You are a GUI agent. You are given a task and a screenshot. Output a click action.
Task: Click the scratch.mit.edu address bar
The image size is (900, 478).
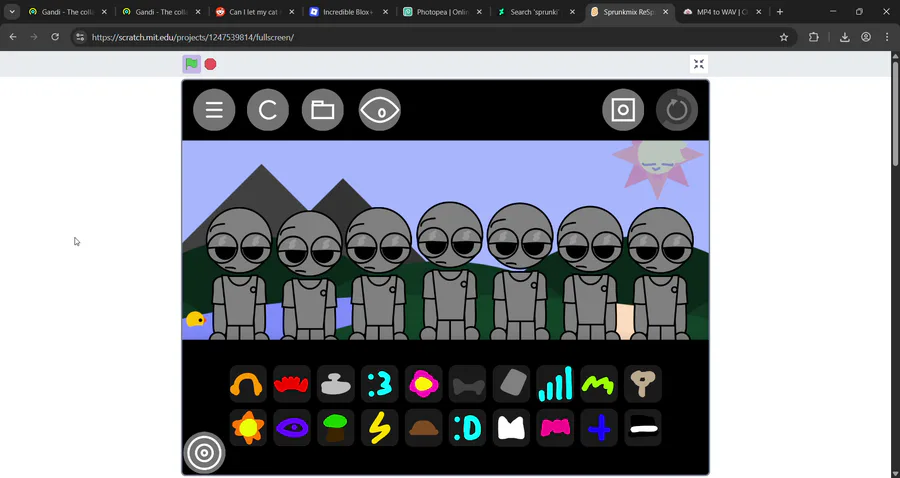[x=430, y=37]
